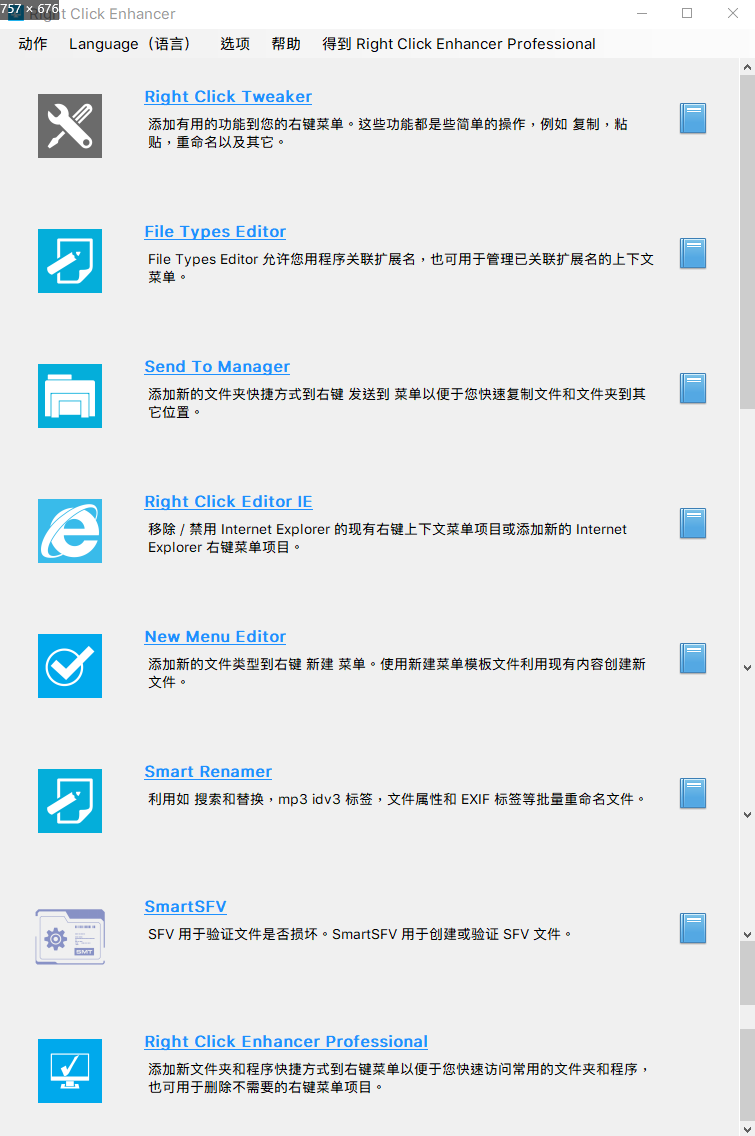The image size is (755, 1136).
Task: Click the description starting with SFV 用于验证文件是否损坏
Action: tap(360, 935)
